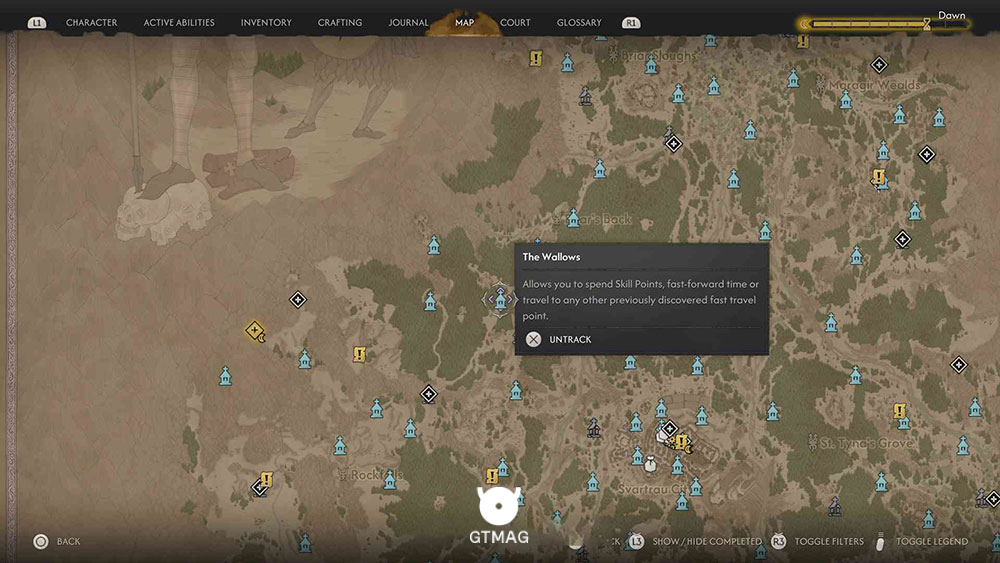Image resolution: width=1000 pixels, height=563 pixels.
Task: Switch to the Court tab
Action: pyautogui.click(x=515, y=22)
